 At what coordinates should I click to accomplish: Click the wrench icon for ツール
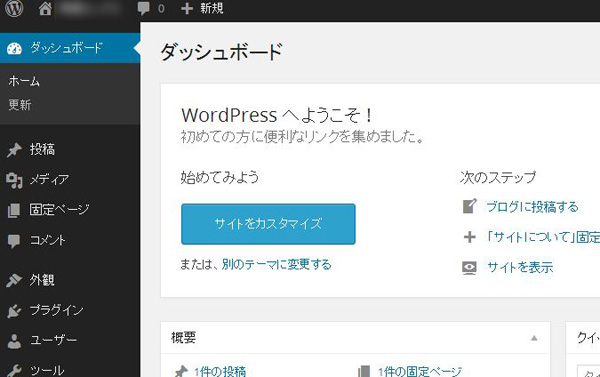coord(14,370)
